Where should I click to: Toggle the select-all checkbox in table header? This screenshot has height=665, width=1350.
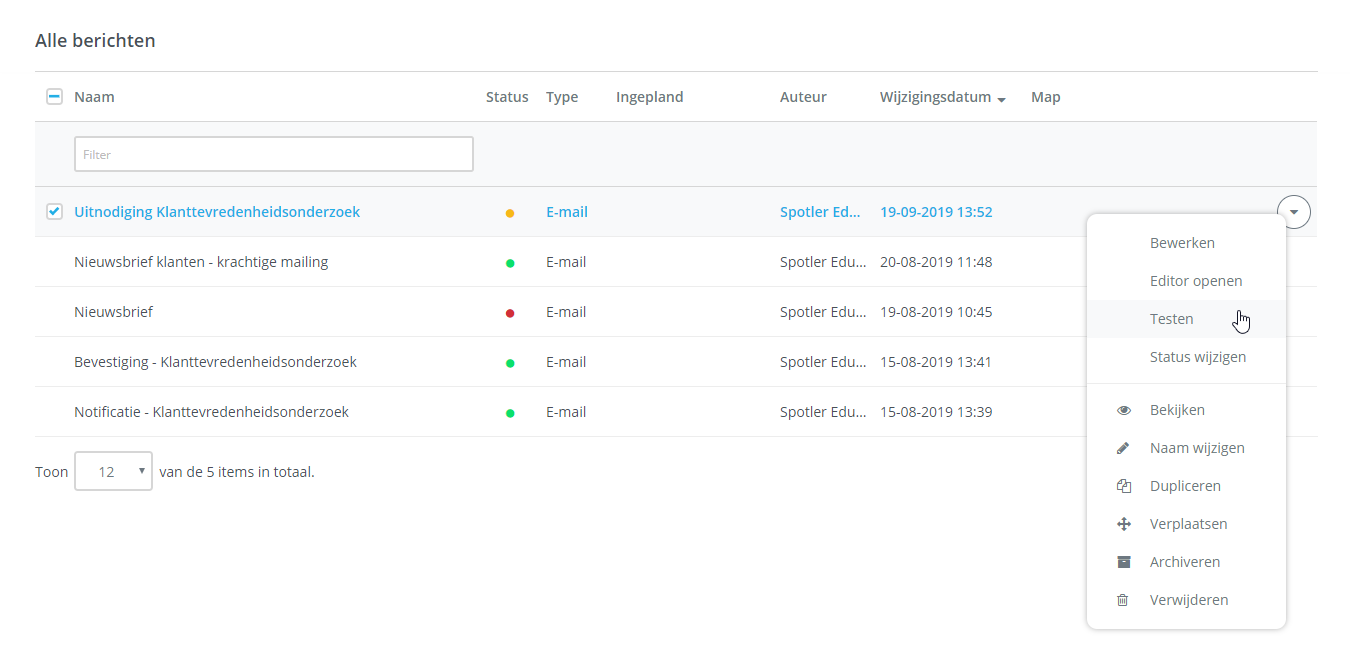(54, 97)
